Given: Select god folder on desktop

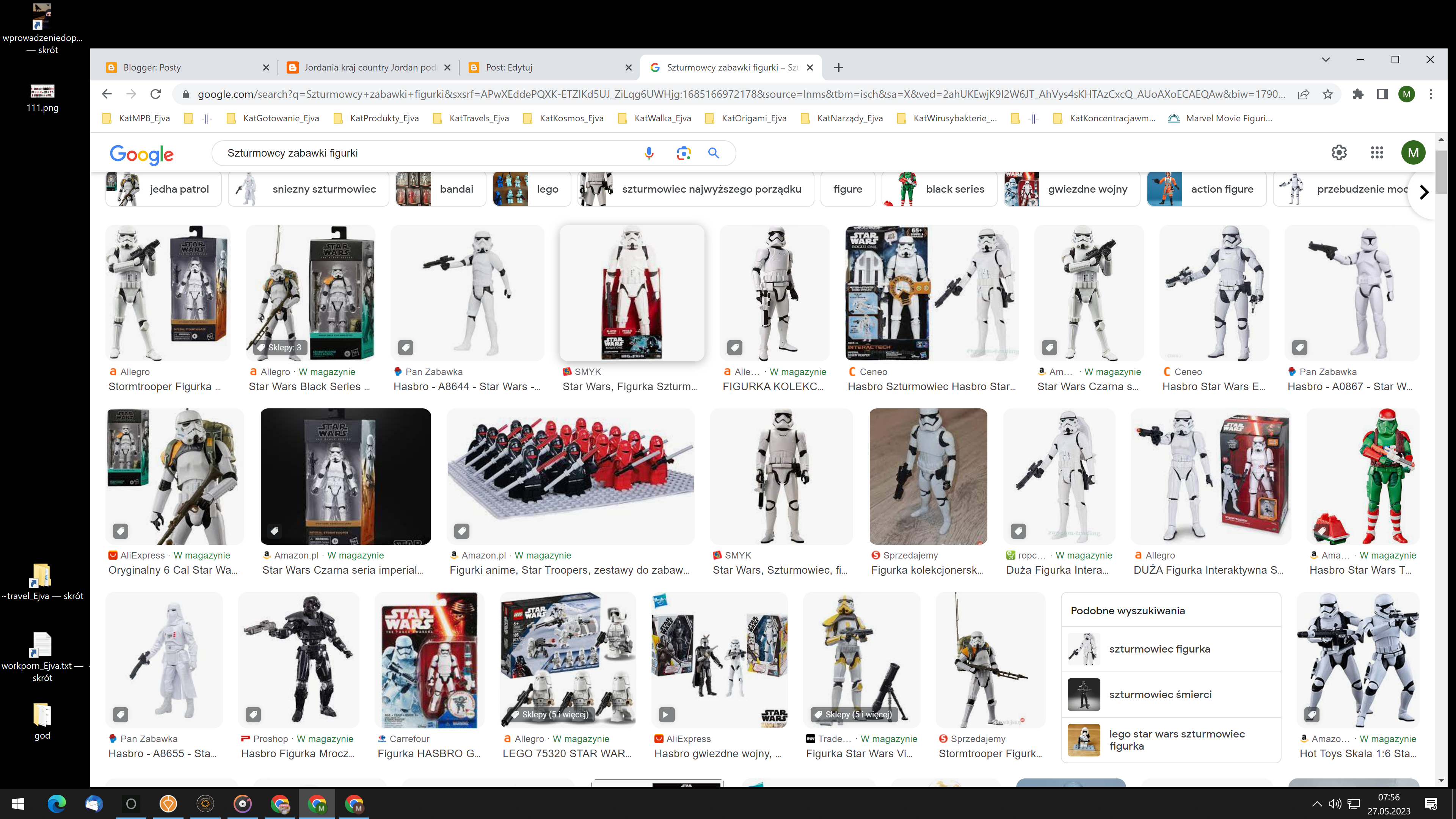Looking at the screenshot, I should (x=42, y=721).
